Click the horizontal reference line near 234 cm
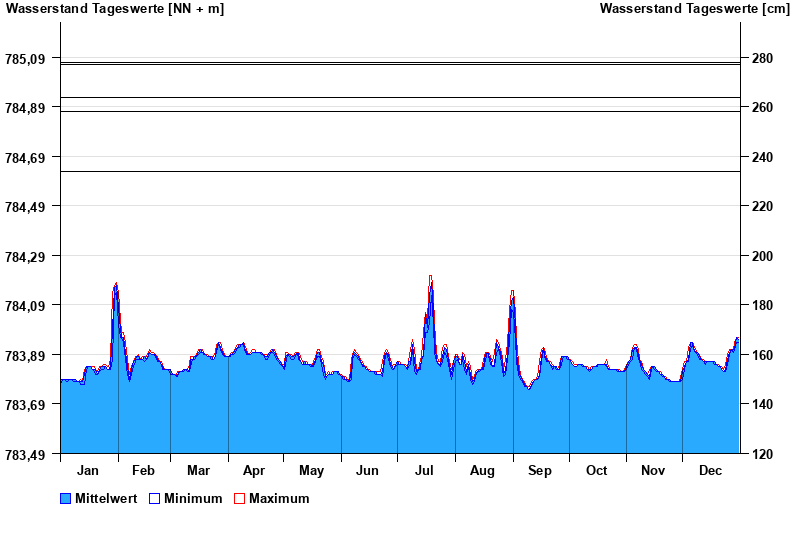 (400, 171)
